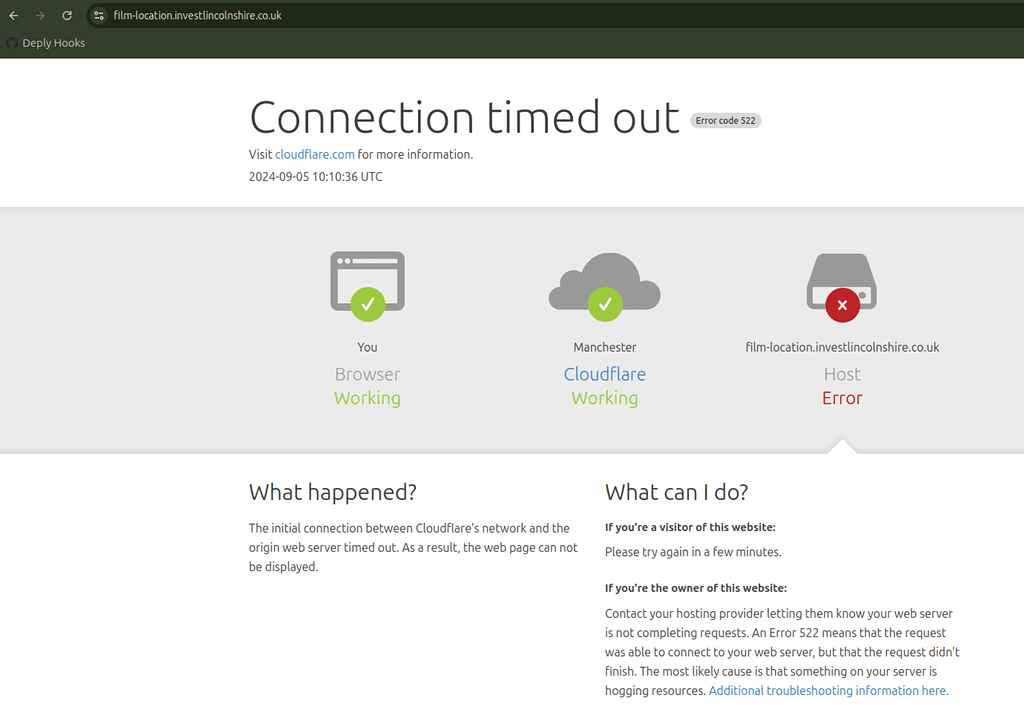This screenshot has height=715, width=1024.
Task: Select the timestamp 2024-09-05 10:10:36 UTC
Action: [x=315, y=176]
